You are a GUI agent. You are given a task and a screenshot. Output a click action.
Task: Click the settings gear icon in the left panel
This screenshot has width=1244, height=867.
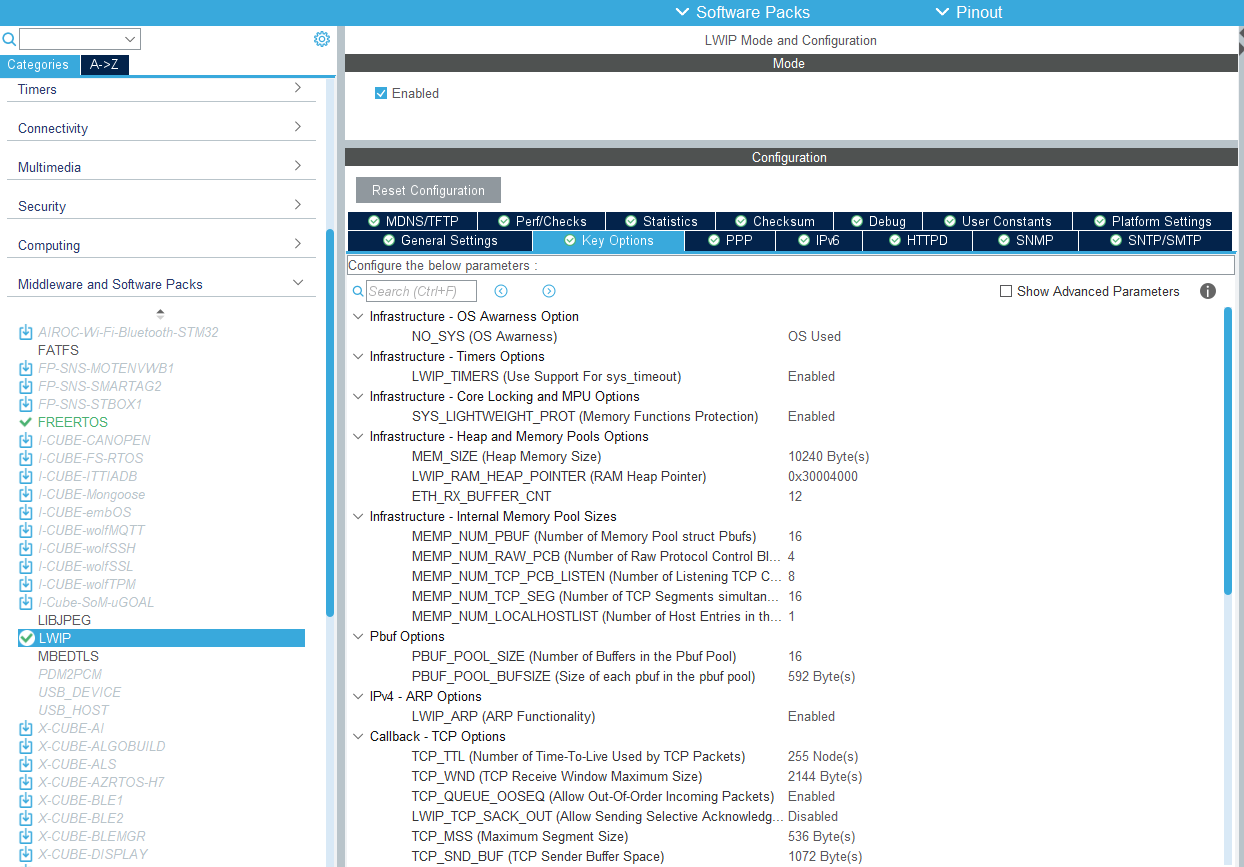coord(321,39)
